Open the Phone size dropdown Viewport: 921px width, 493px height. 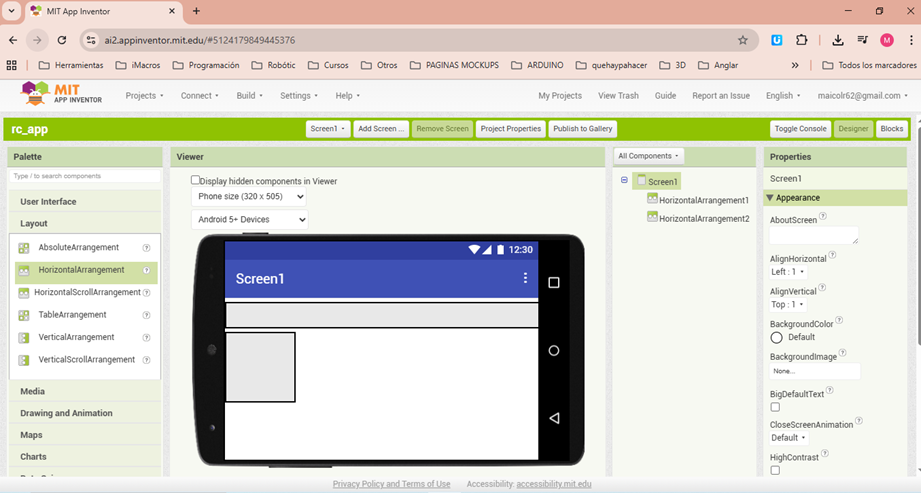click(249, 197)
